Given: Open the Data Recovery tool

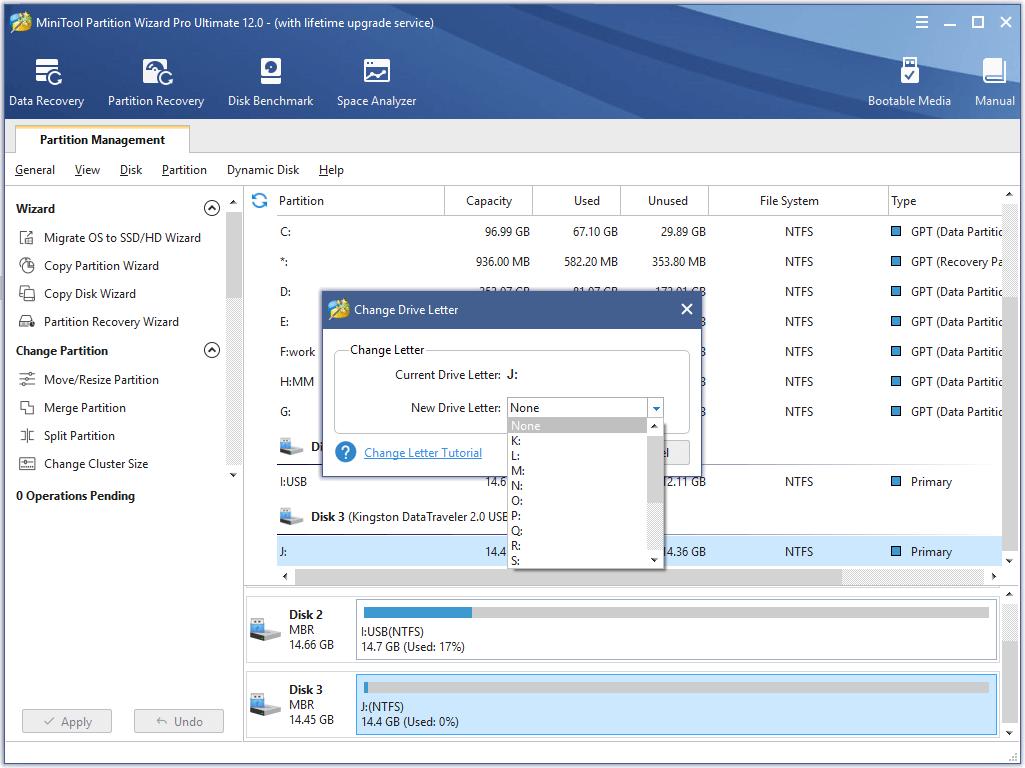Looking at the screenshot, I should pos(46,82).
